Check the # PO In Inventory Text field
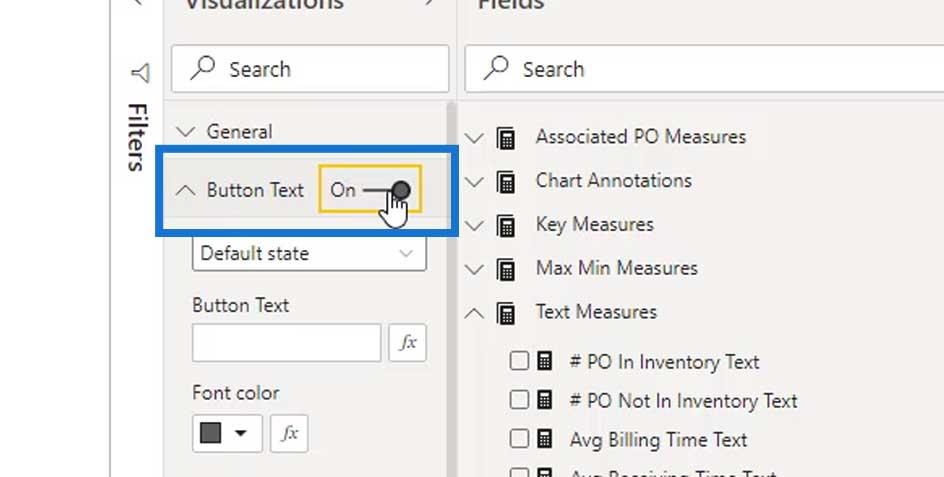The width and height of the screenshot is (944, 477). [518, 361]
